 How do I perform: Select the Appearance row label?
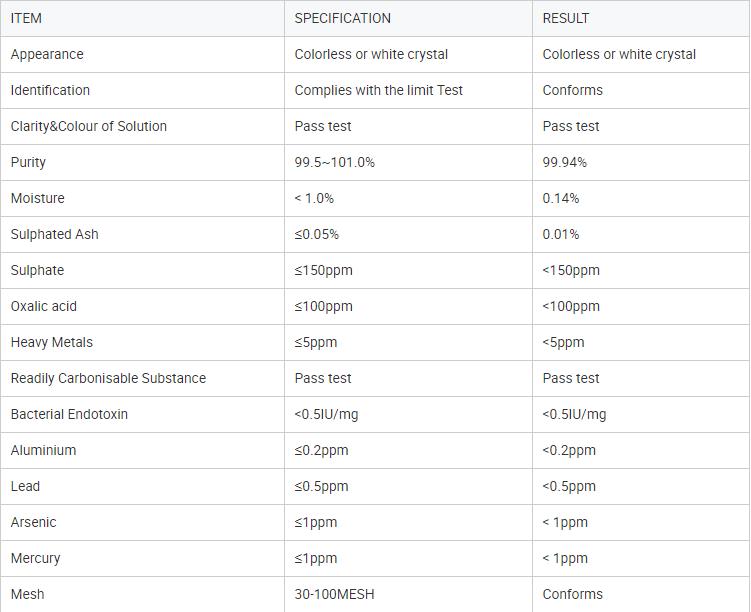tap(47, 55)
